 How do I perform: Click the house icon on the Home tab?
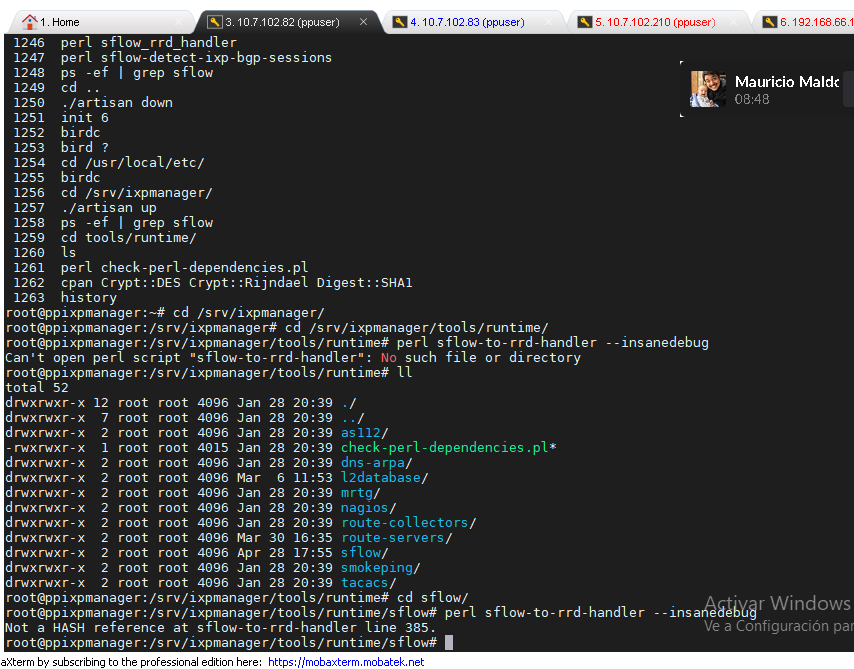(x=29, y=22)
